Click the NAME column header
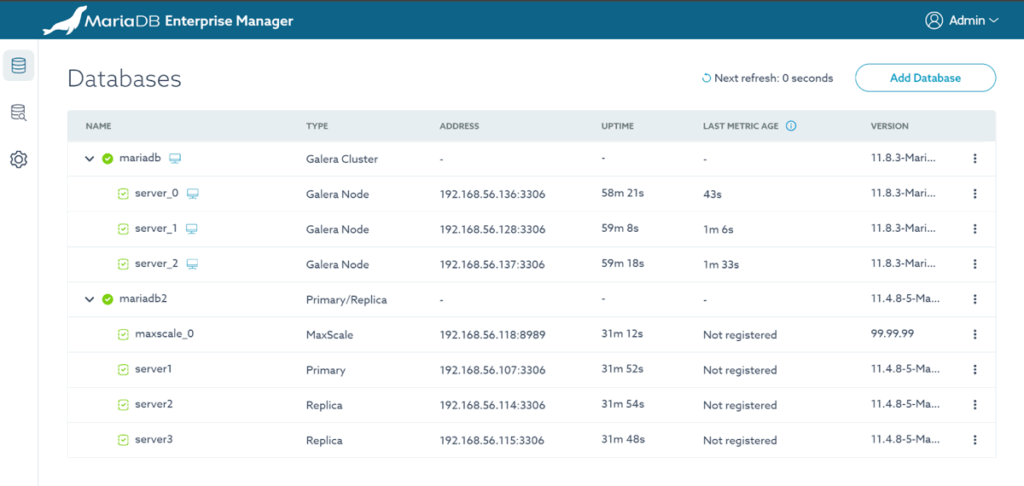Image resolution: width=1024 pixels, height=486 pixels. 99,126
